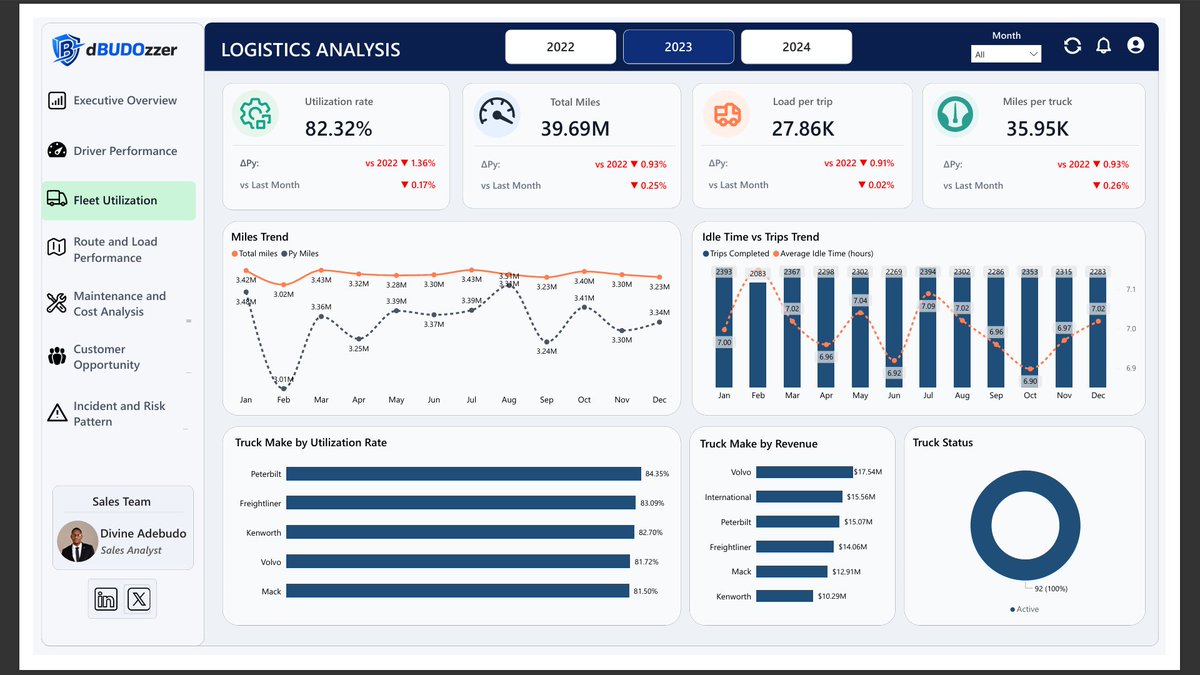Screen dimensions: 1200x675
Task: Go to Driver Performance page
Action: pyautogui.click(x=125, y=151)
